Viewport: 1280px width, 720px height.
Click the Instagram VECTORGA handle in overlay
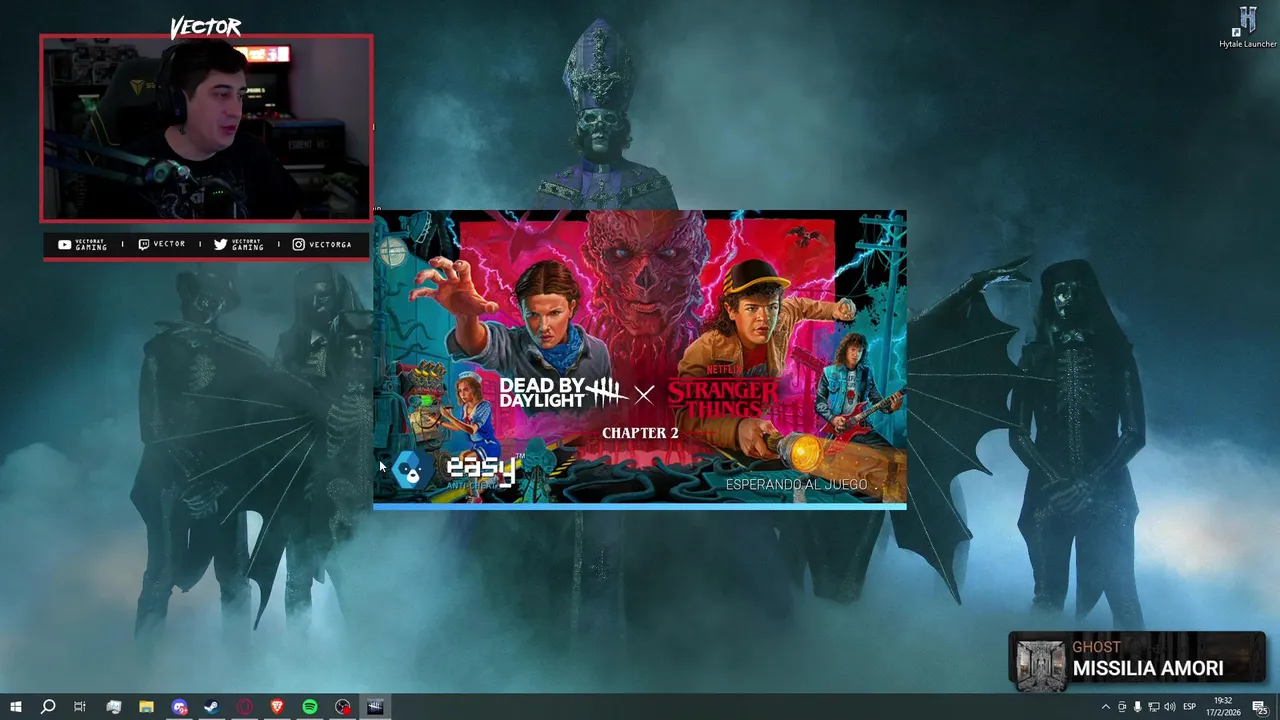pyautogui.click(x=321, y=244)
